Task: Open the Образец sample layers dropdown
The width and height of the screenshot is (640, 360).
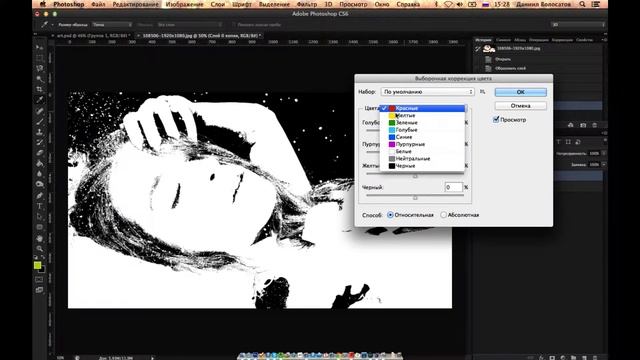Action: (x=189, y=24)
